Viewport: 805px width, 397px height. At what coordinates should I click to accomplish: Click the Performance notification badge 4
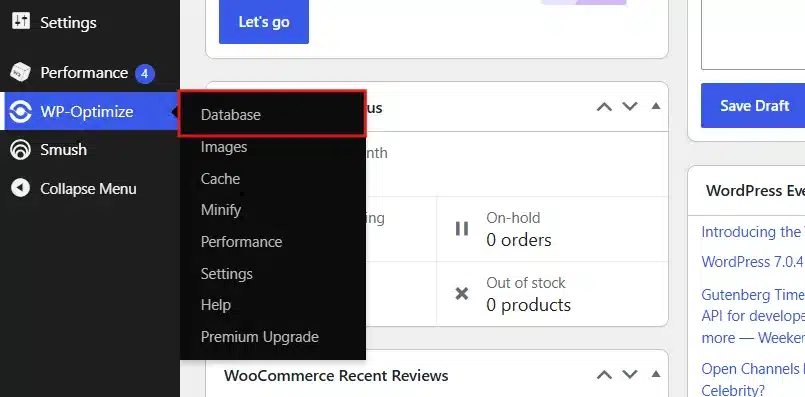pyautogui.click(x=144, y=73)
